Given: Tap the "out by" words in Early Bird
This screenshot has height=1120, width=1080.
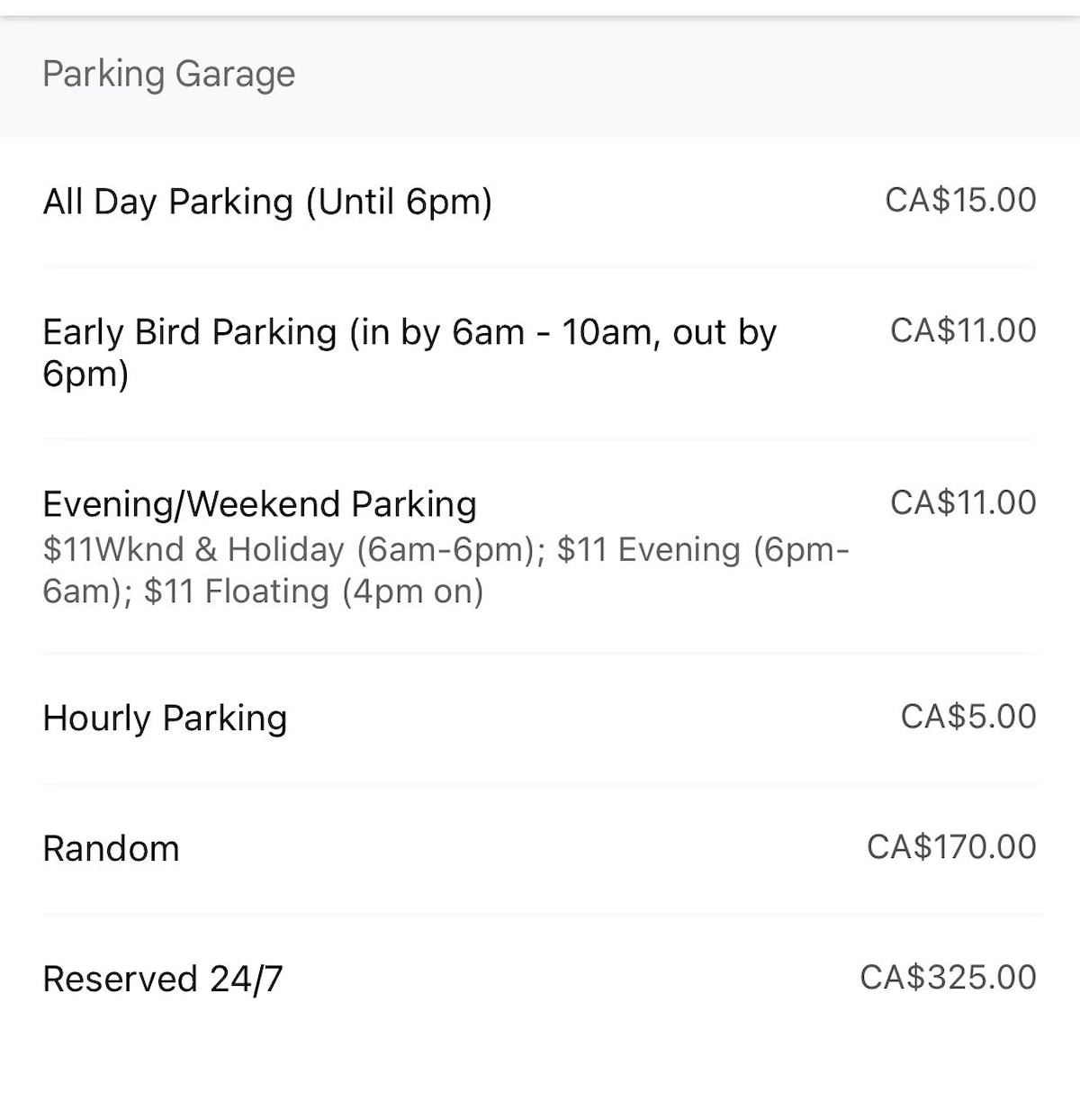Looking at the screenshot, I should pyautogui.click(x=724, y=332).
